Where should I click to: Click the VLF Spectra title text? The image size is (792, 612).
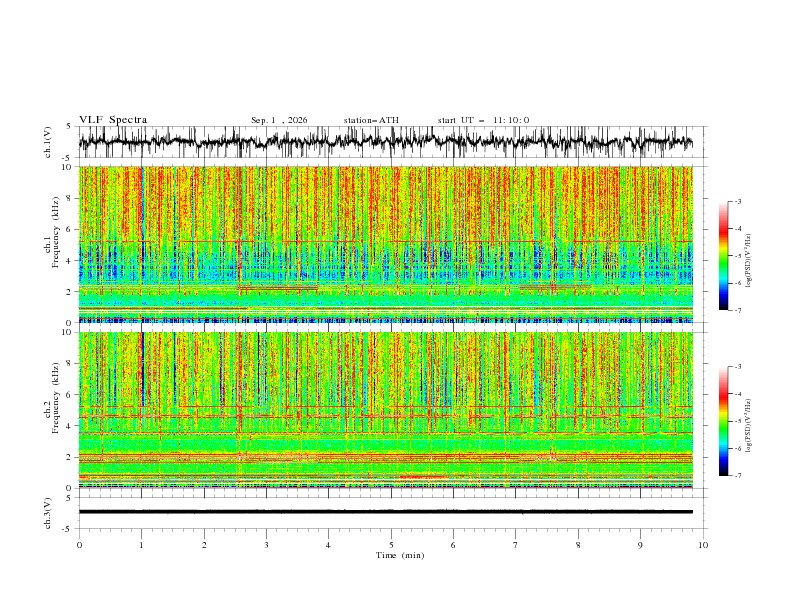point(113,120)
